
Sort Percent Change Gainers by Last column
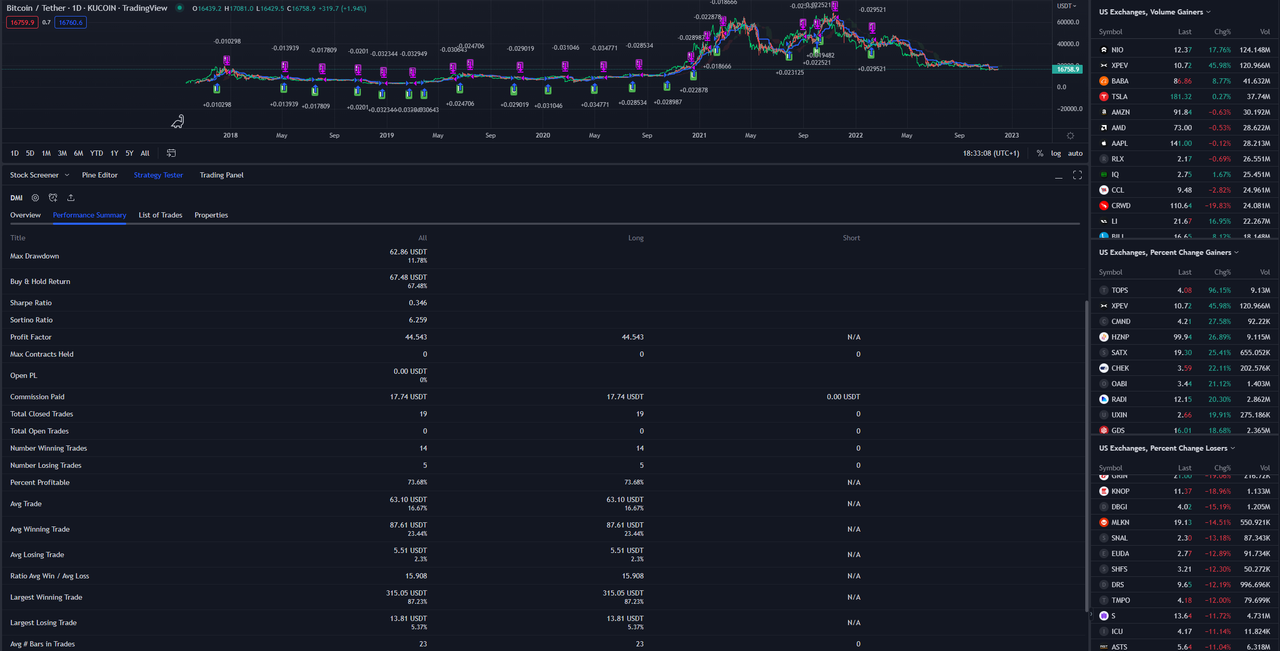coord(1184,272)
